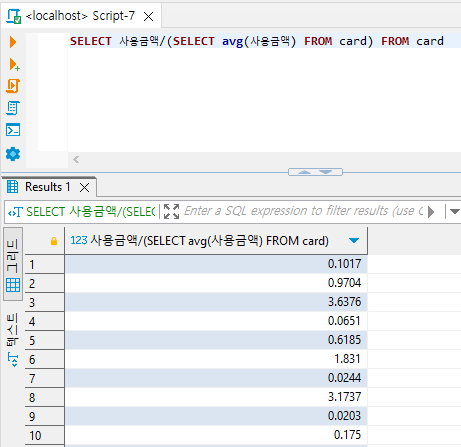Viewport: 461px width, 447px height.
Task: Click the cell value 3.6376
Action: [x=216, y=302]
